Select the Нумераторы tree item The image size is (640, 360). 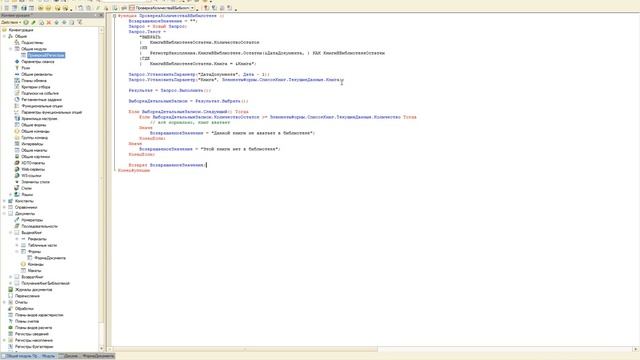click(x=32, y=220)
